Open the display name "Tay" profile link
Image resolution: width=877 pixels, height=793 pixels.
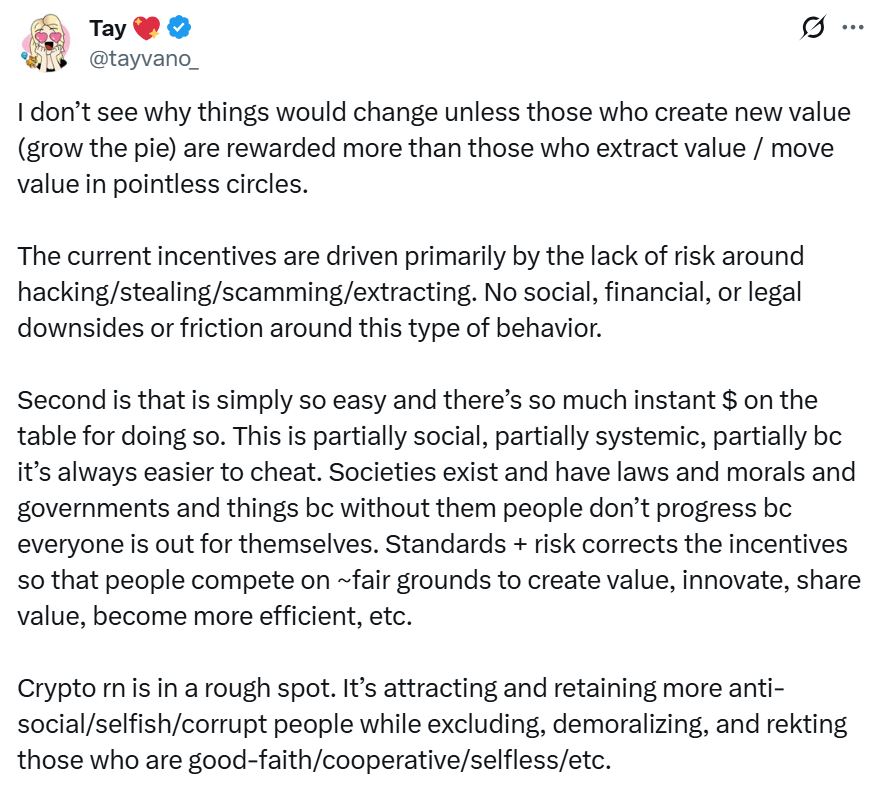[x=107, y=29]
